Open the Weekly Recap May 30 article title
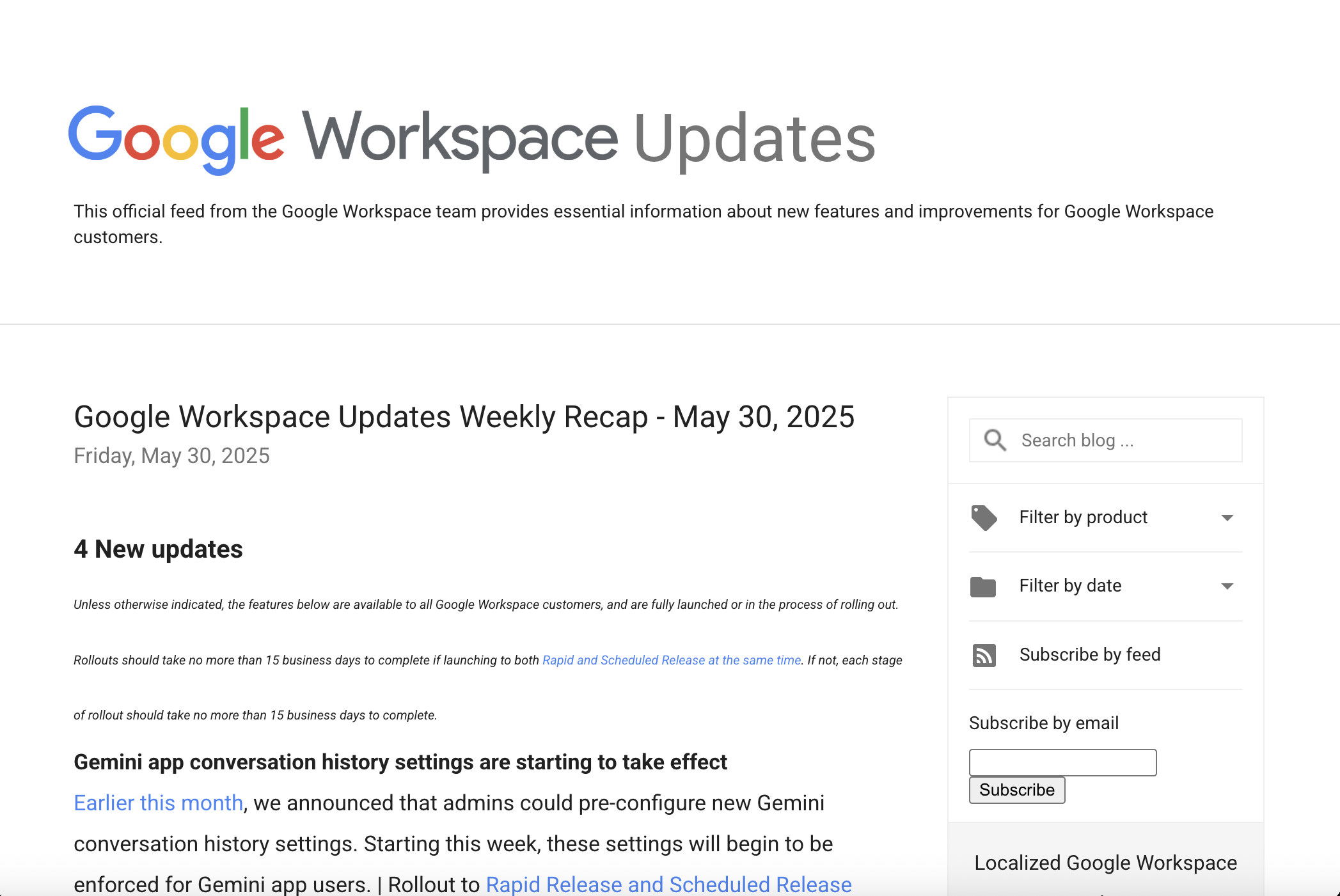 (x=465, y=417)
